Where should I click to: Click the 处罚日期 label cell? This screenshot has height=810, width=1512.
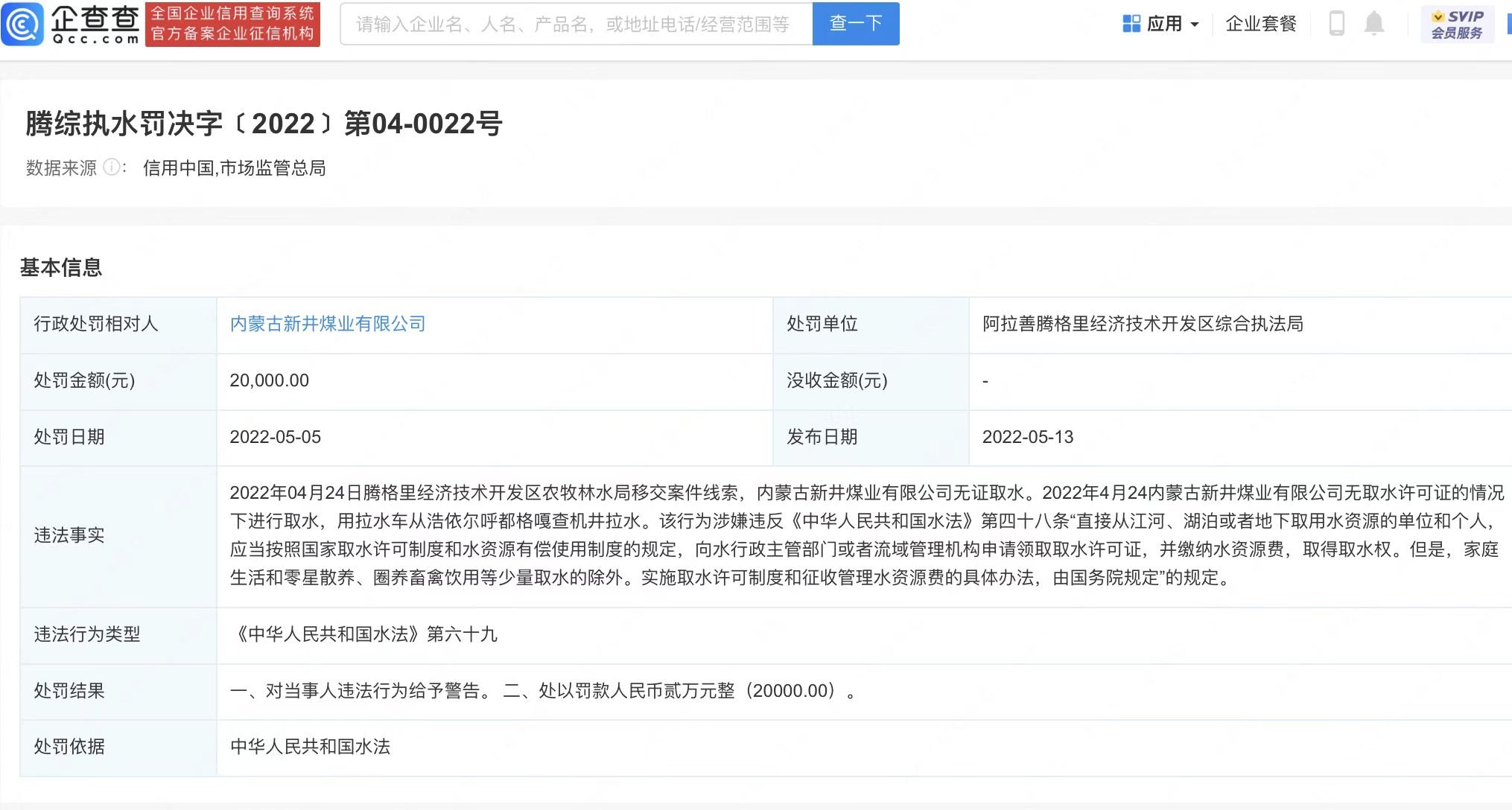point(118,438)
